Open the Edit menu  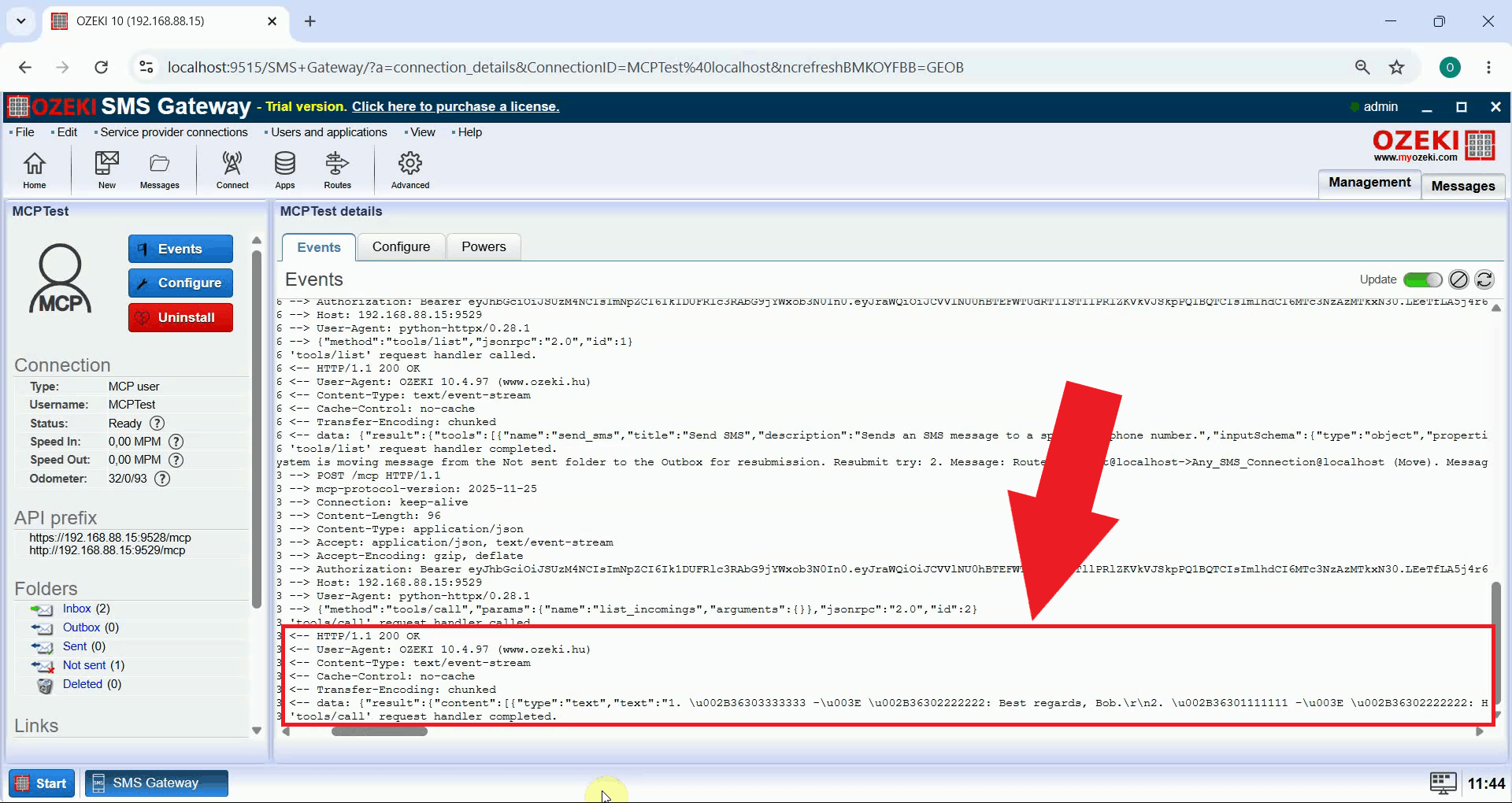[x=67, y=132]
